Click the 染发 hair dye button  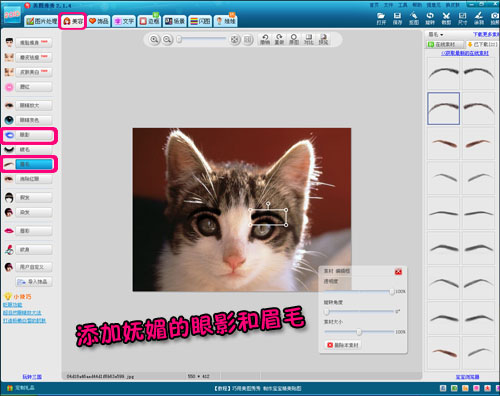[x=33, y=212]
